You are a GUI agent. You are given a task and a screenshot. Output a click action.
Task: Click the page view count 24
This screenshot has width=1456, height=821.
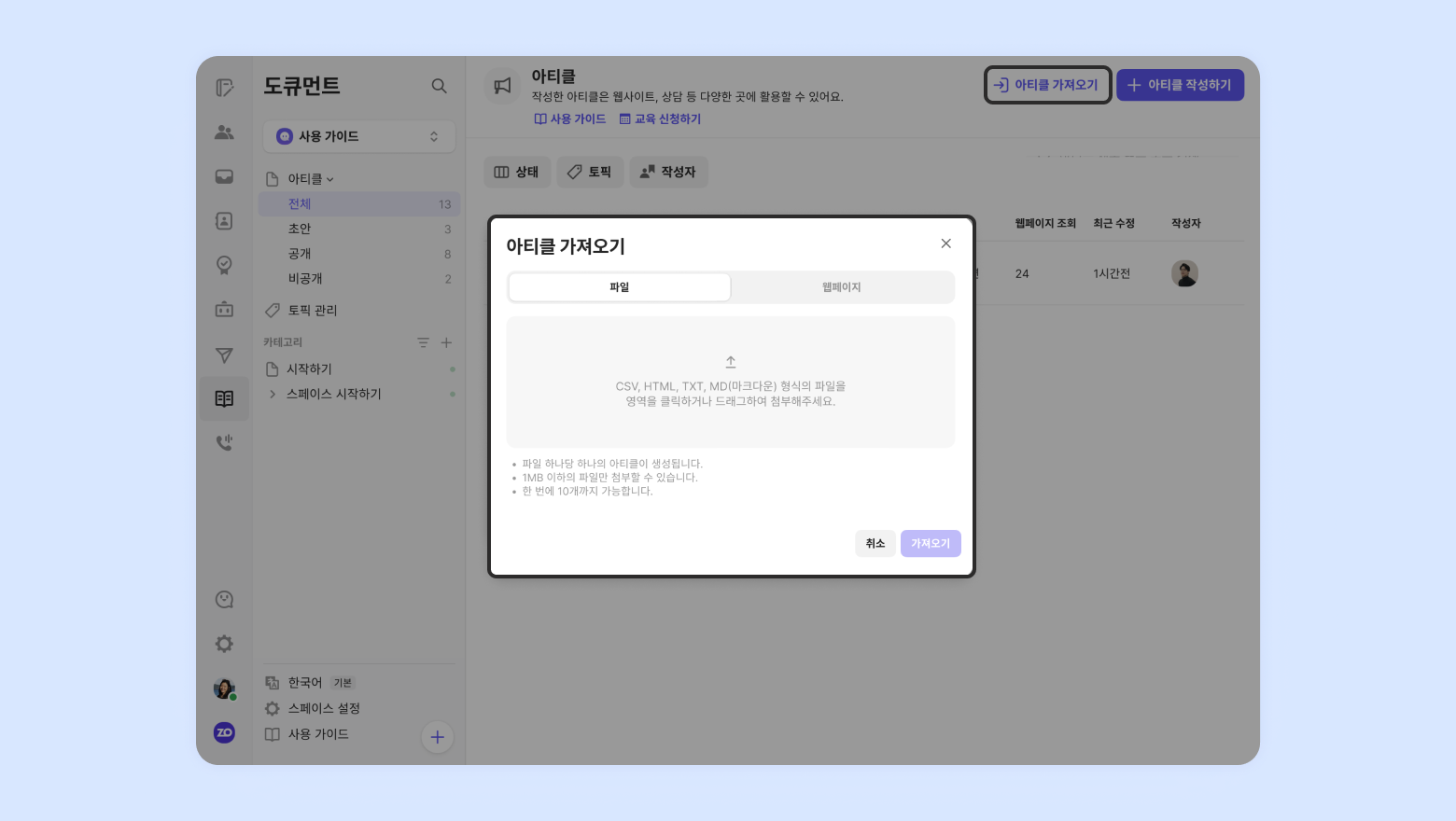pyautogui.click(x=1022, y=273)
